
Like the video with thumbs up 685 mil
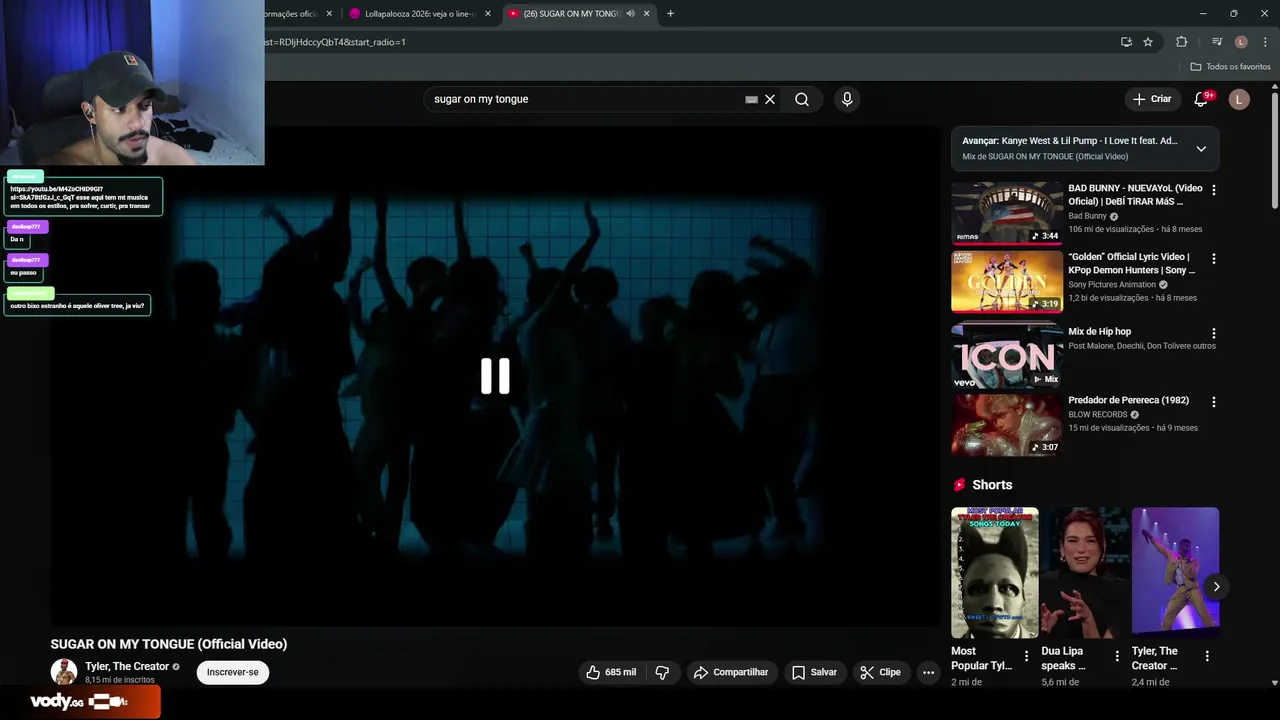(x=611, y=672)
